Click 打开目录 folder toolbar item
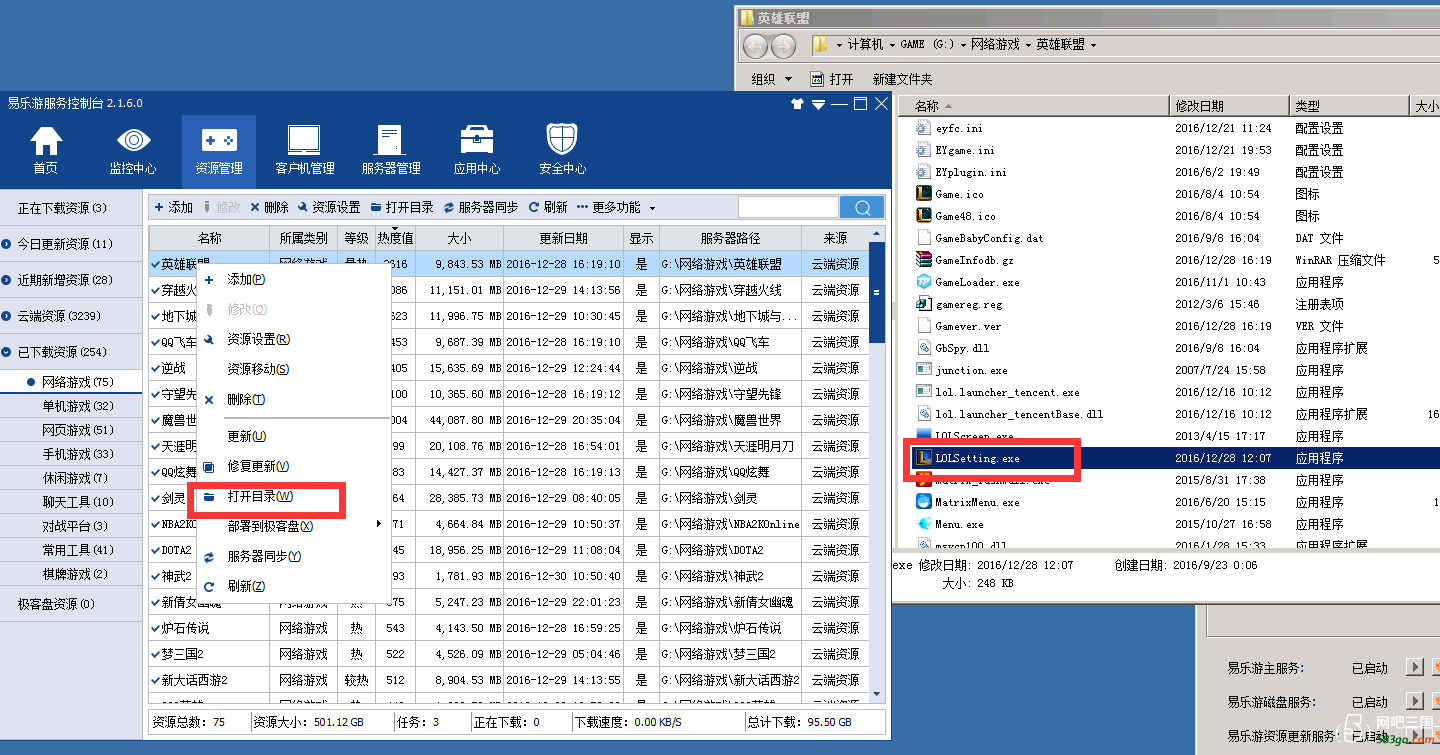1440x755 pixels. [x=402, y=207]
